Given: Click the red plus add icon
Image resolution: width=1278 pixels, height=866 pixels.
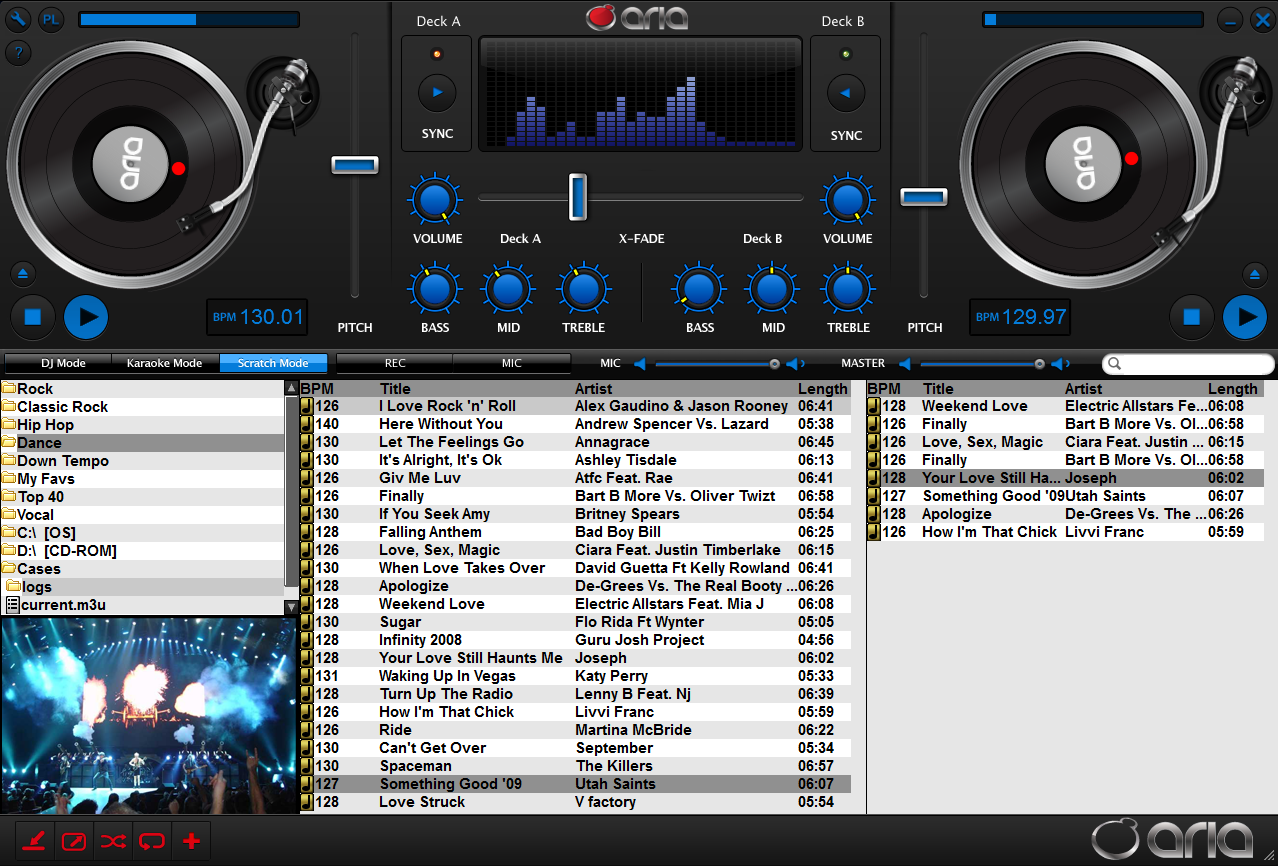Looking at the screenshot, I should click(191, 841).
